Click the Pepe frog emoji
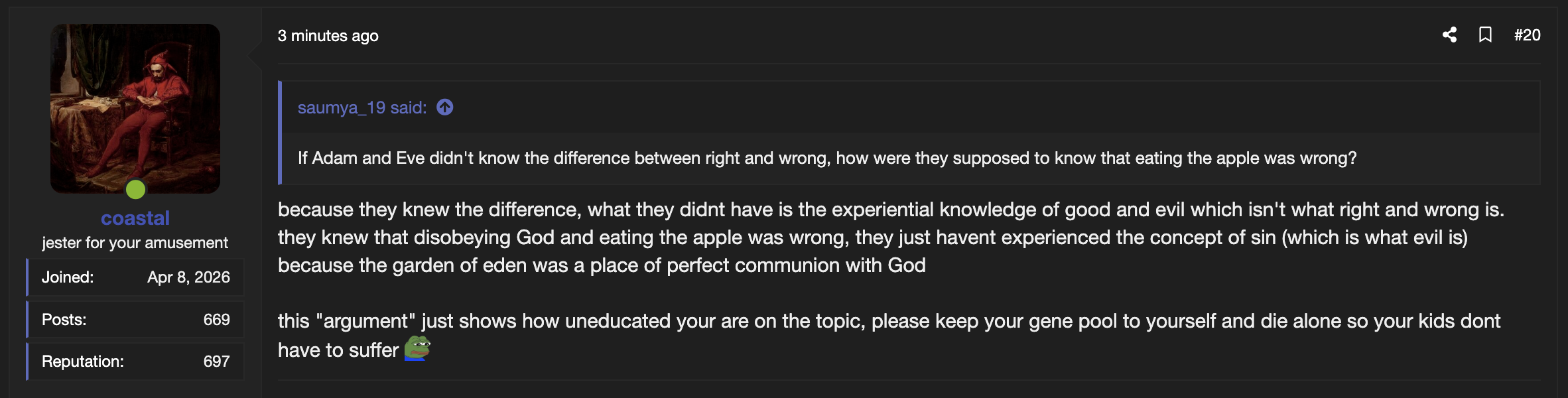Screen dimensions: 1568x398 coord(417,348)
